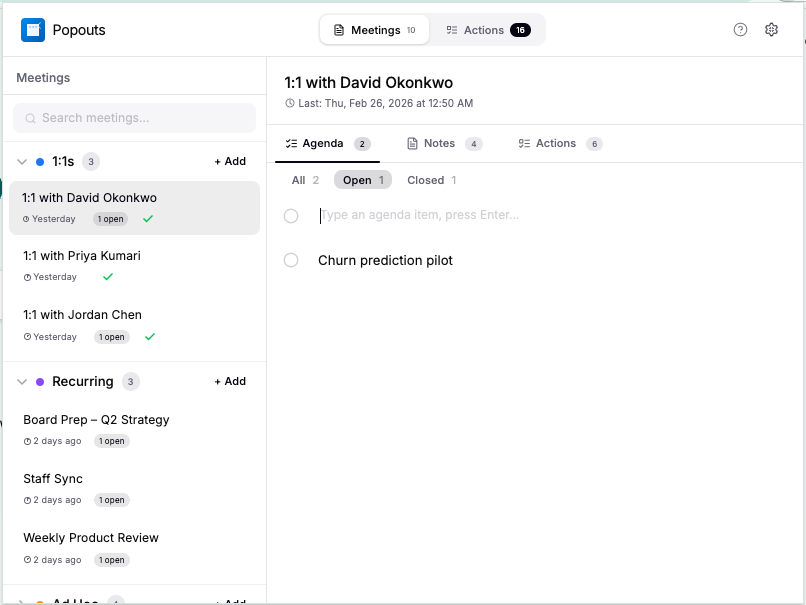Expand the Ad Hoc section at the bottom
The height and width of the screenshot is (605, 806).
point(21,599)
